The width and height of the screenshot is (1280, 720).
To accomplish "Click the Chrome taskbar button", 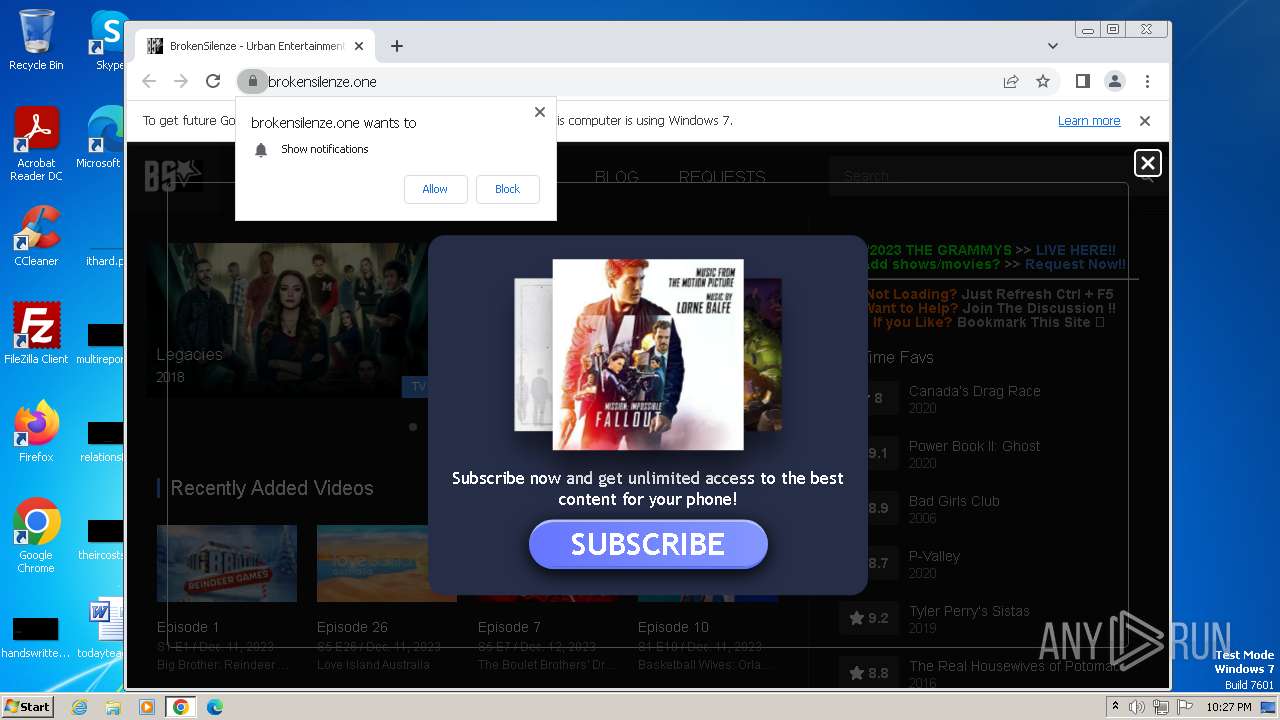I will [181, 707].
